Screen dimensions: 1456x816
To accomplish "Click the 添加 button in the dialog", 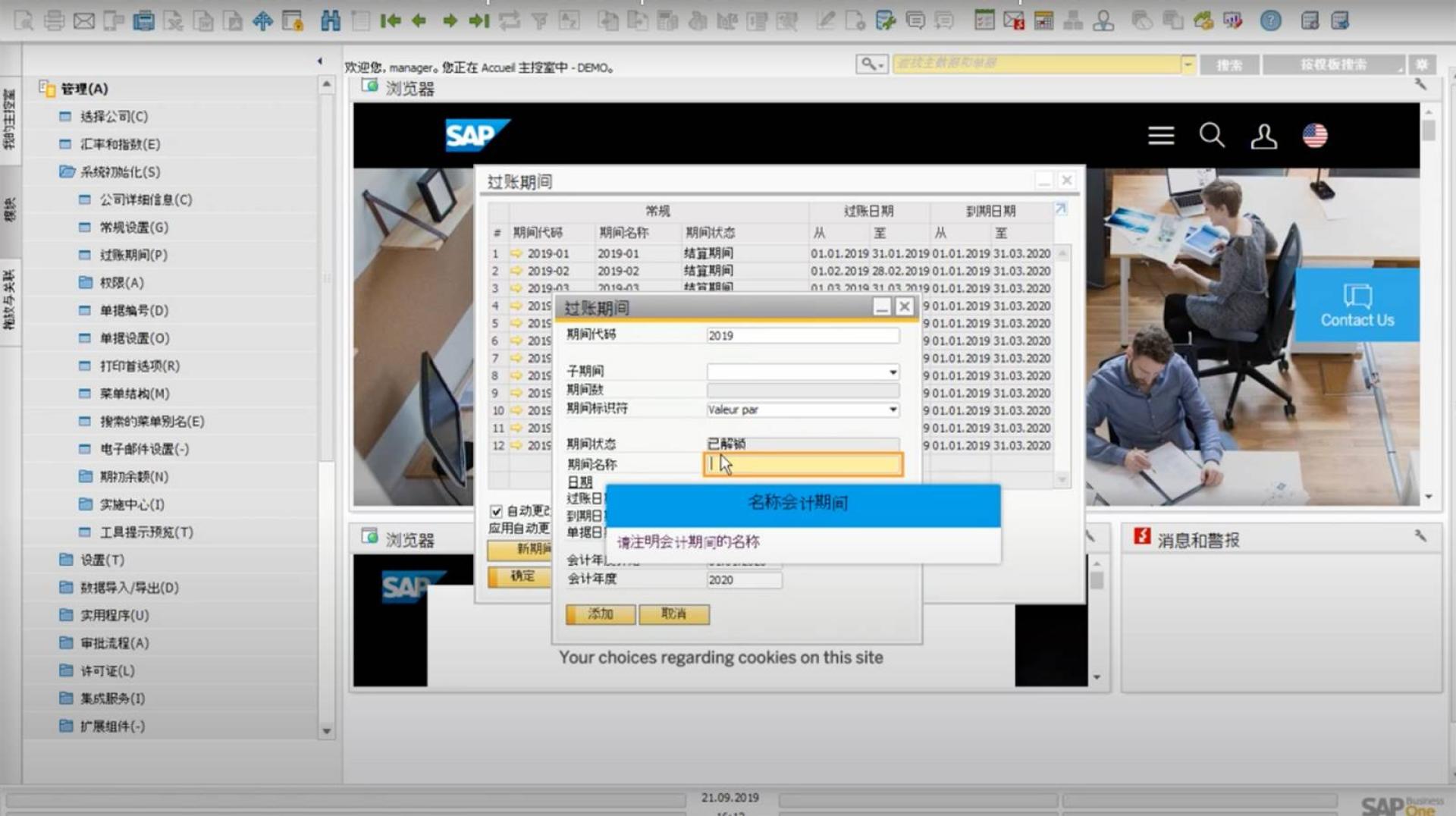I will (600, 614).
